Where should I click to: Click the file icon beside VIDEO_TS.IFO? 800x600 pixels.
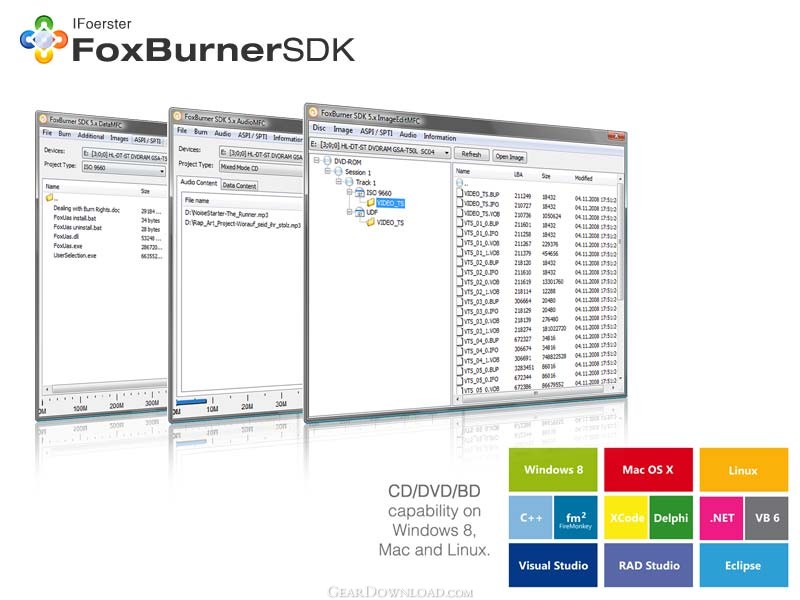pyautogui.click(x=460, y=203)
